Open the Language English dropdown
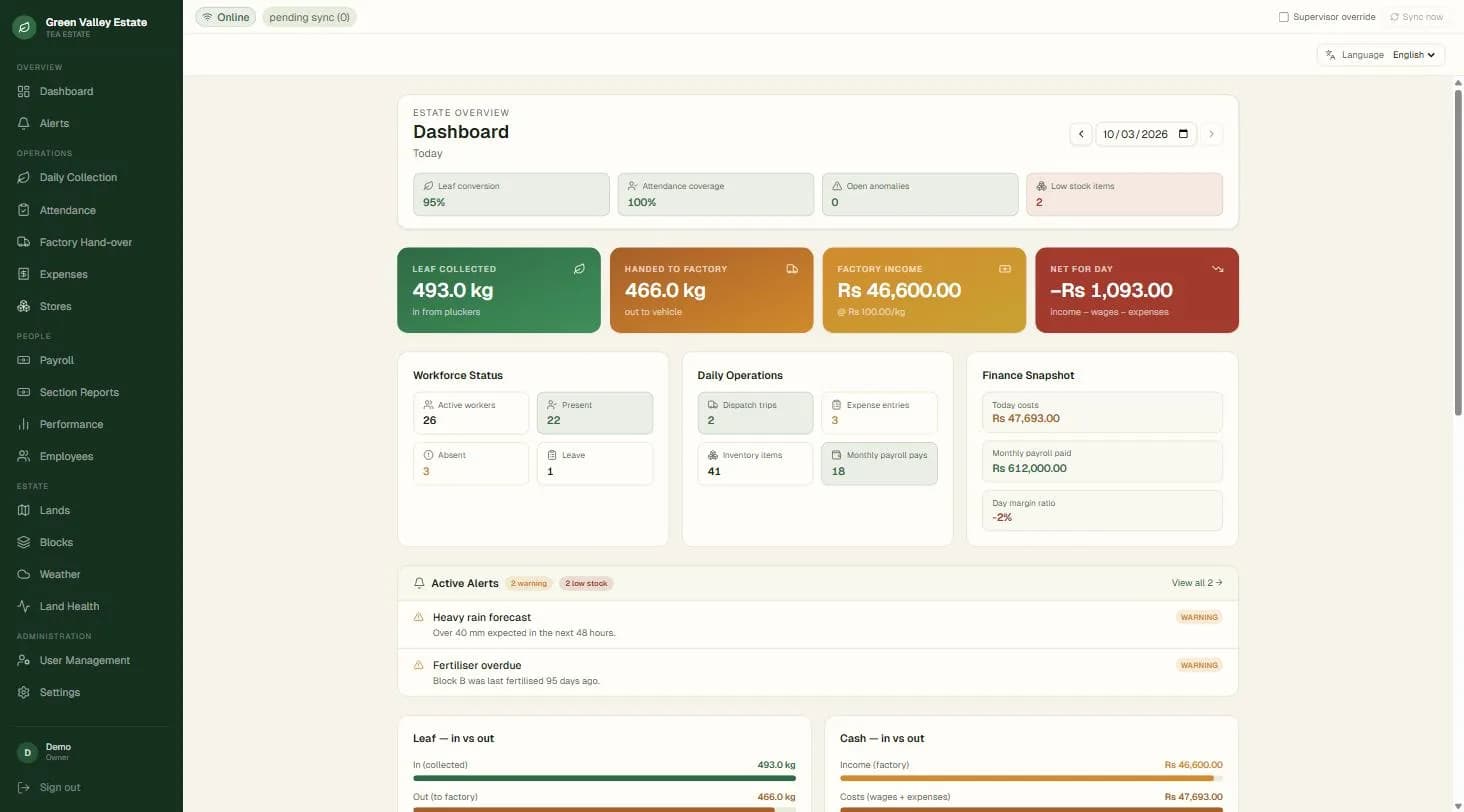1464x812 pixels. coord(1414,55)
